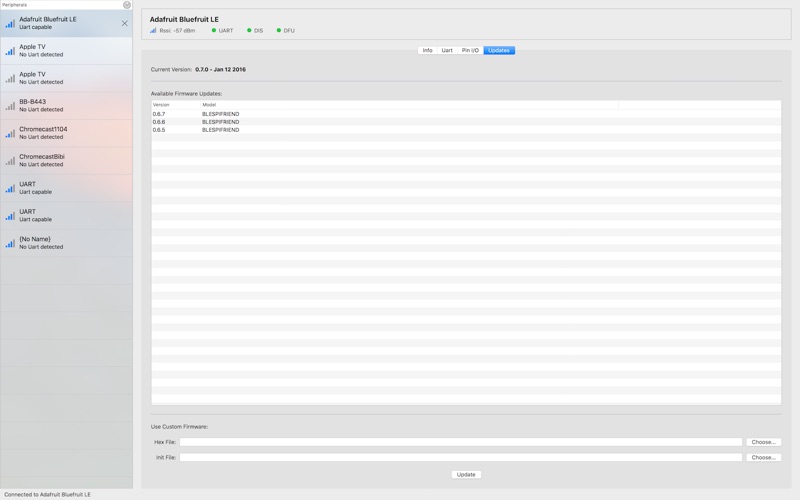Open the Peripherals filter dropdown icon
The height and width of the screenshot is (500, 800).
pyautogui.click(x=127, y=5)
